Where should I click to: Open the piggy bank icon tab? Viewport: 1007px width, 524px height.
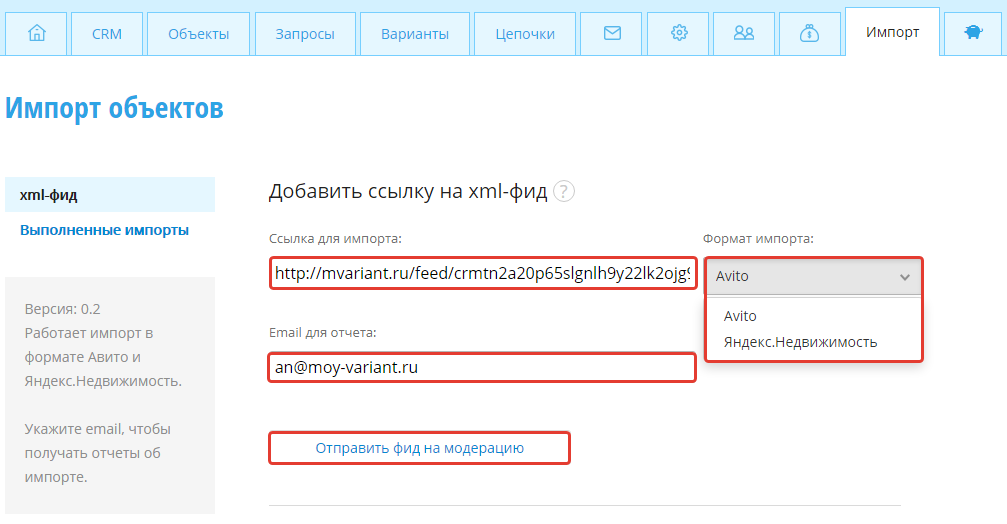pos(973,34)
